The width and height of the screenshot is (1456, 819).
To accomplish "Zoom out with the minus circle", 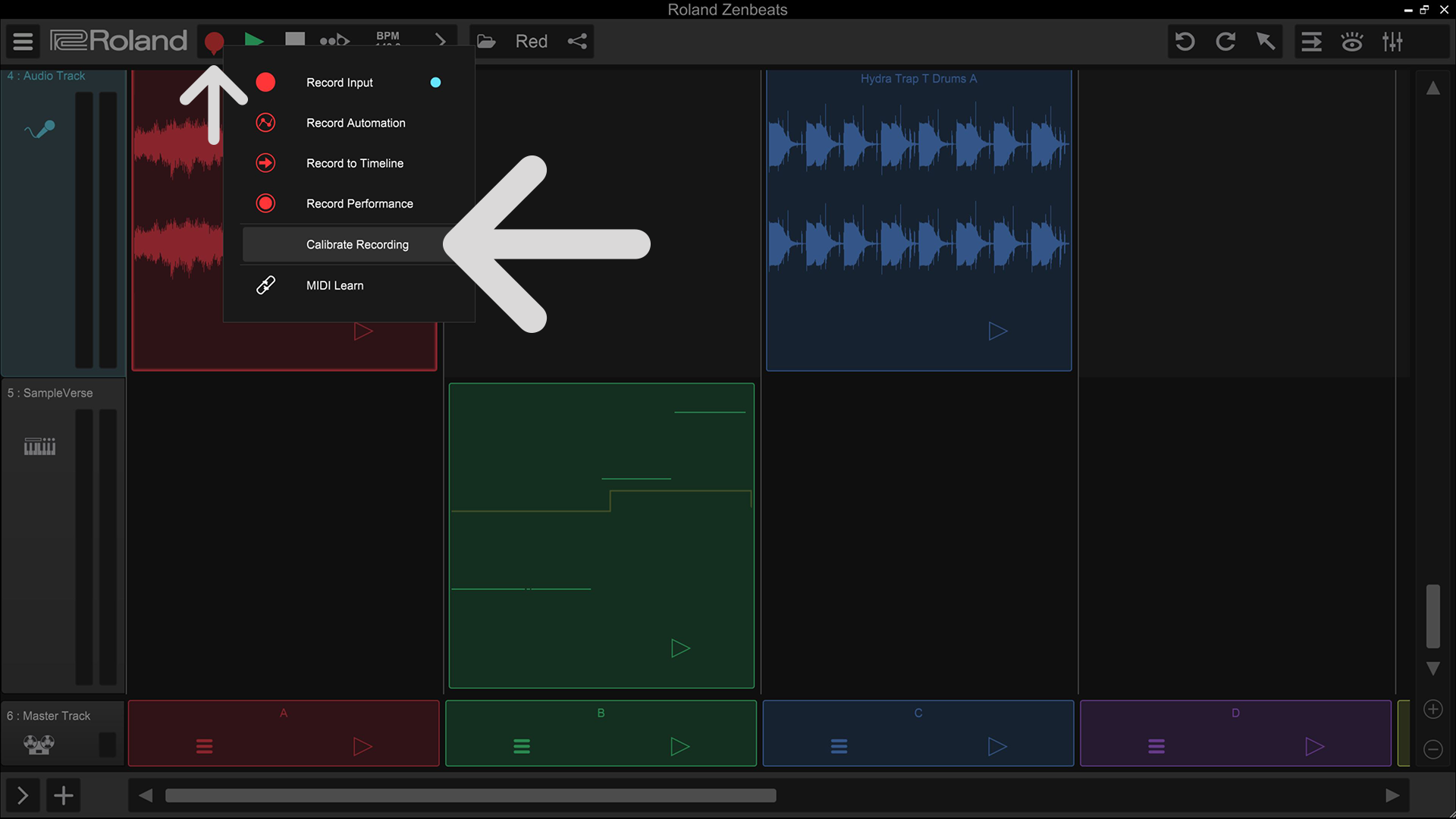I will [1432, 749].
